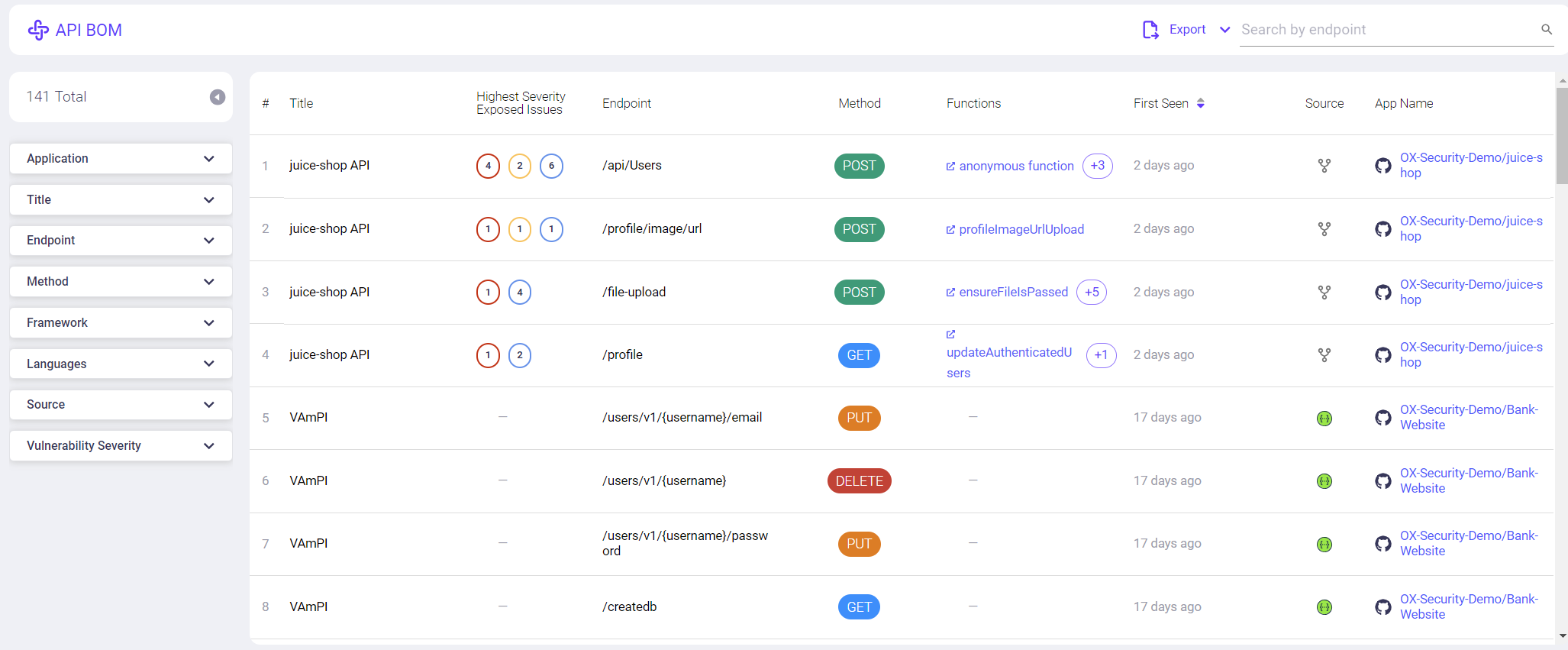Type in the Search by endpoint field

tap(1386, 30)
